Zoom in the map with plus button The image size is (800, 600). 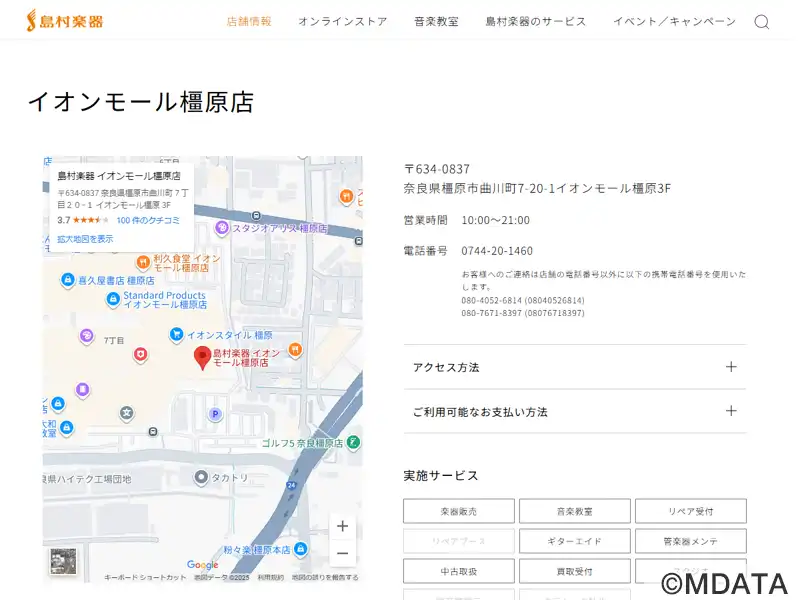(342, 526)
